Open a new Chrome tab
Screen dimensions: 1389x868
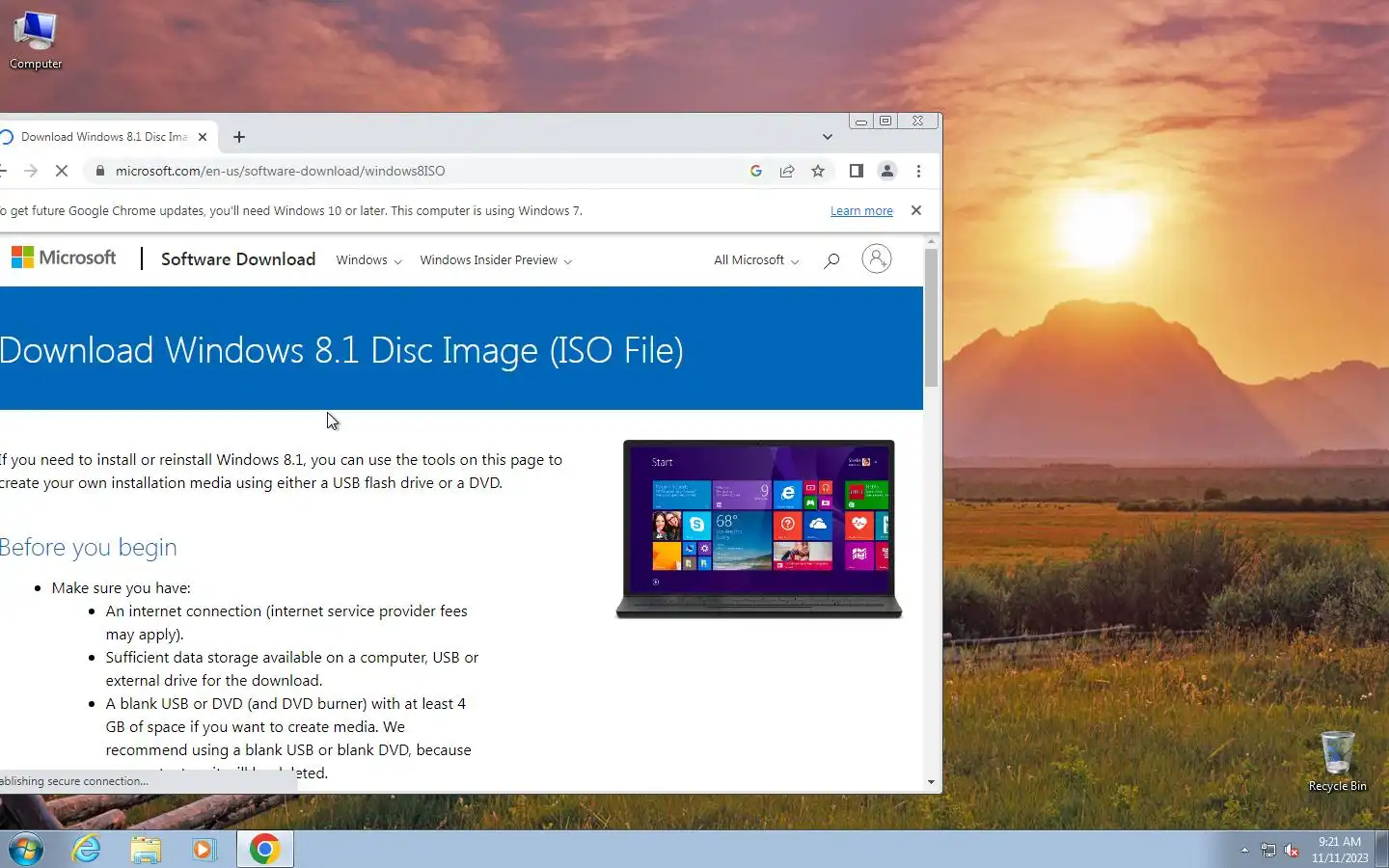click(x=239, y=137)
